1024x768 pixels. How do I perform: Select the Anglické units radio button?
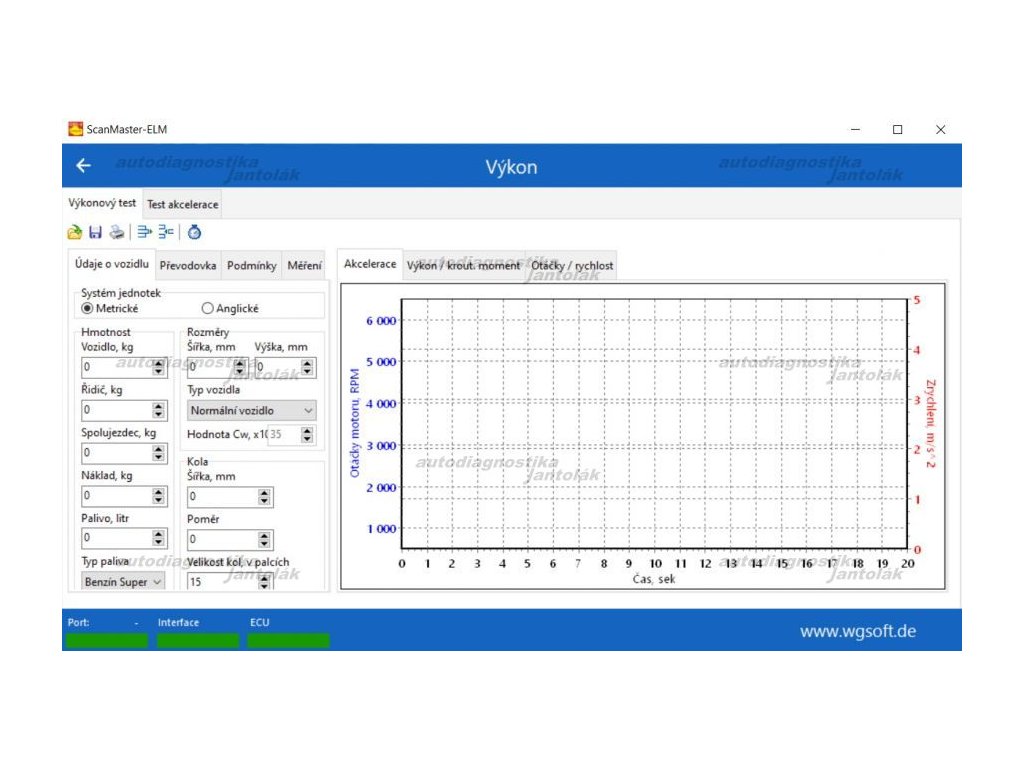click(x=208, y=308)
